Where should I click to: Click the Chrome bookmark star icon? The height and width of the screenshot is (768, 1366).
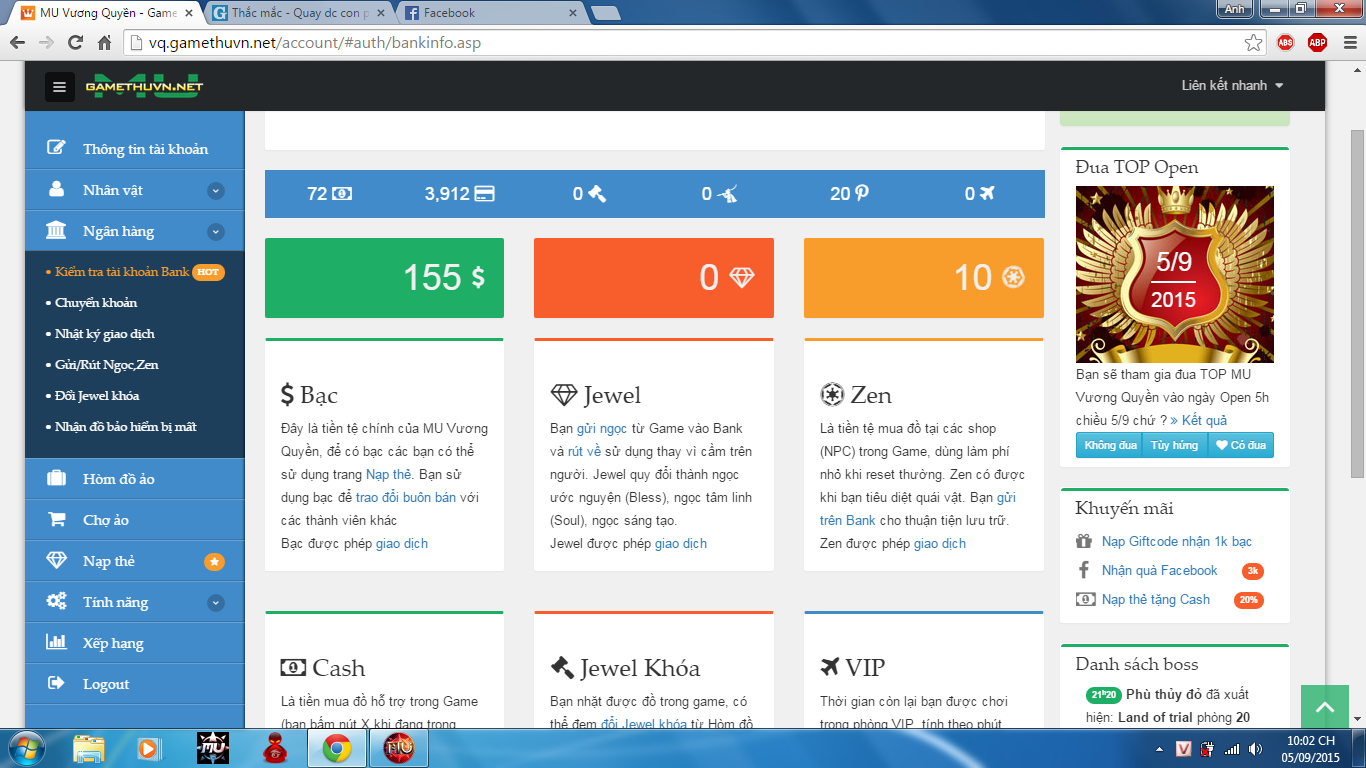click(1253, 43)
